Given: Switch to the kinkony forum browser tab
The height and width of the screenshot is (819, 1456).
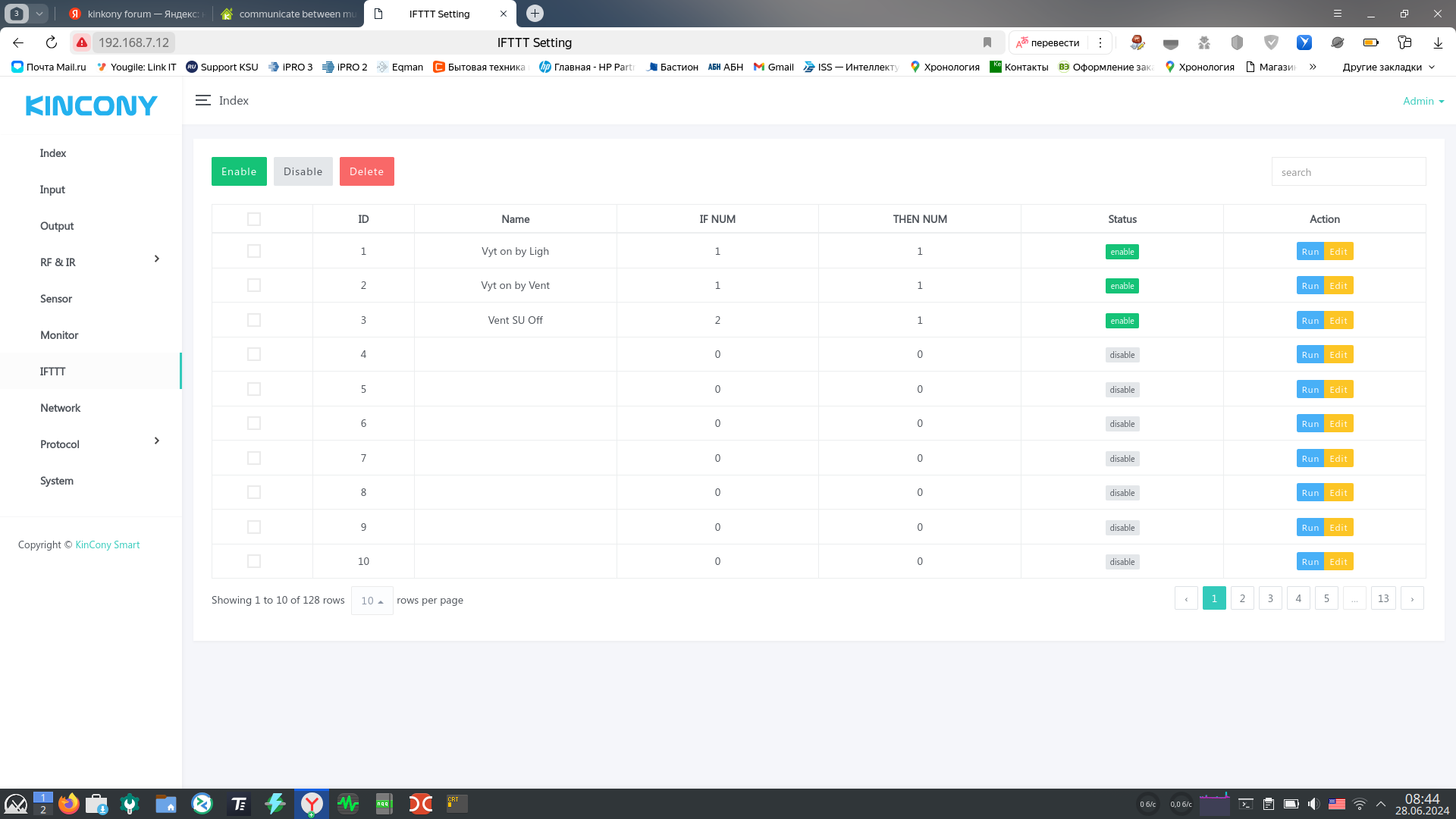Looking at the screenshot, I should coord(136,14).
